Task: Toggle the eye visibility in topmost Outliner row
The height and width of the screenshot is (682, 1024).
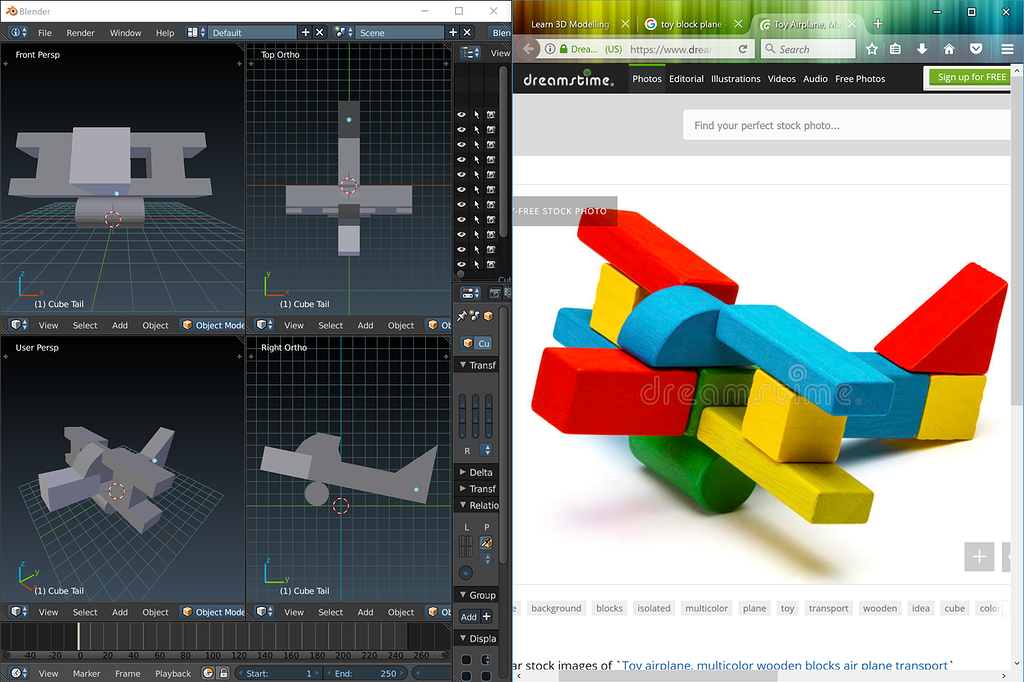Action: click(x=462, y=114)
